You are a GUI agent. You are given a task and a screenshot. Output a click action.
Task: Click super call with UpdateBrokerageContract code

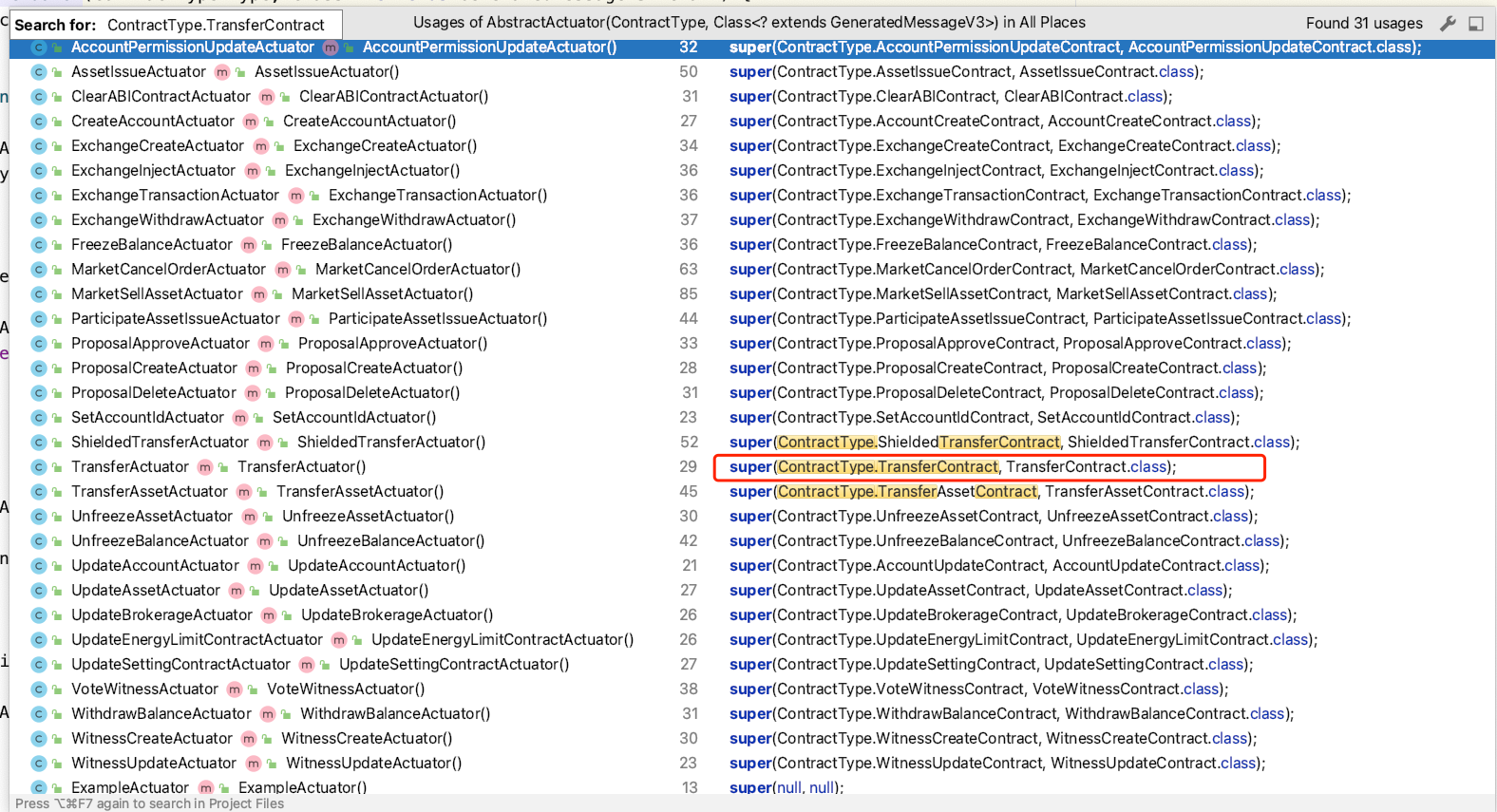point(1014,614)
